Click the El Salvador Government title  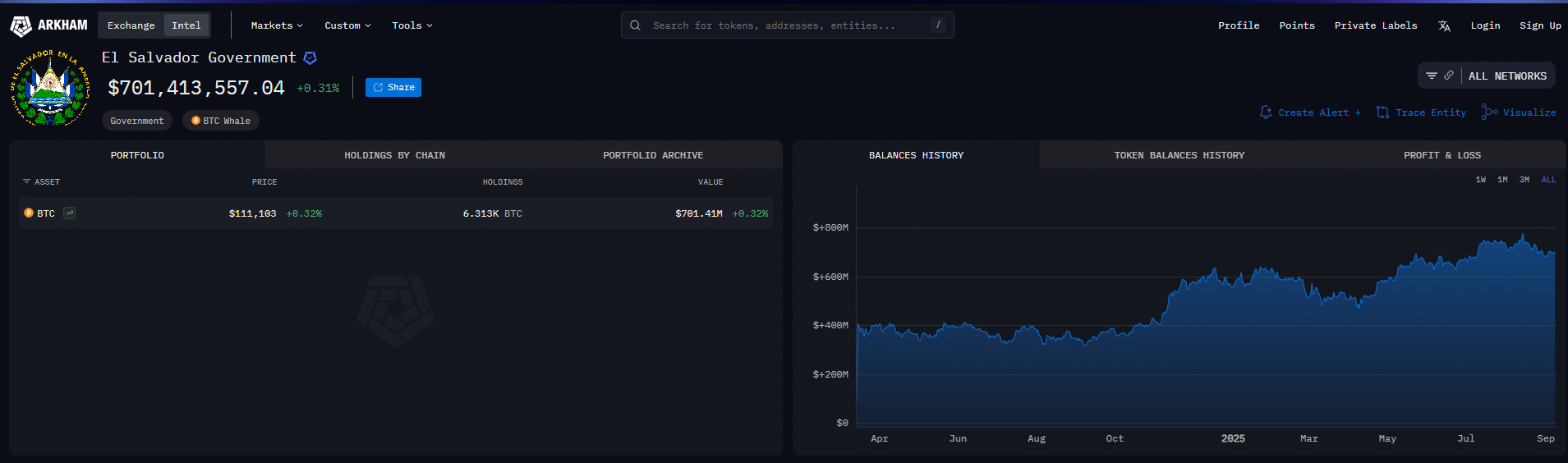[x=199, y=57]
